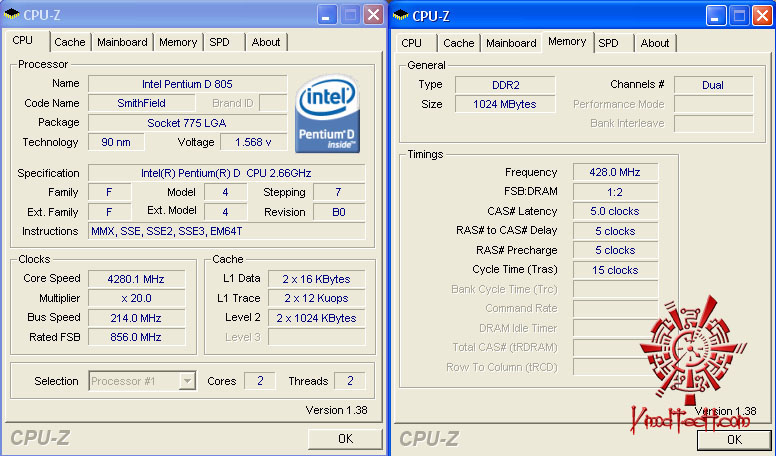
Task: Open Mainboard tab in right window
Action: tap(511, 43)
